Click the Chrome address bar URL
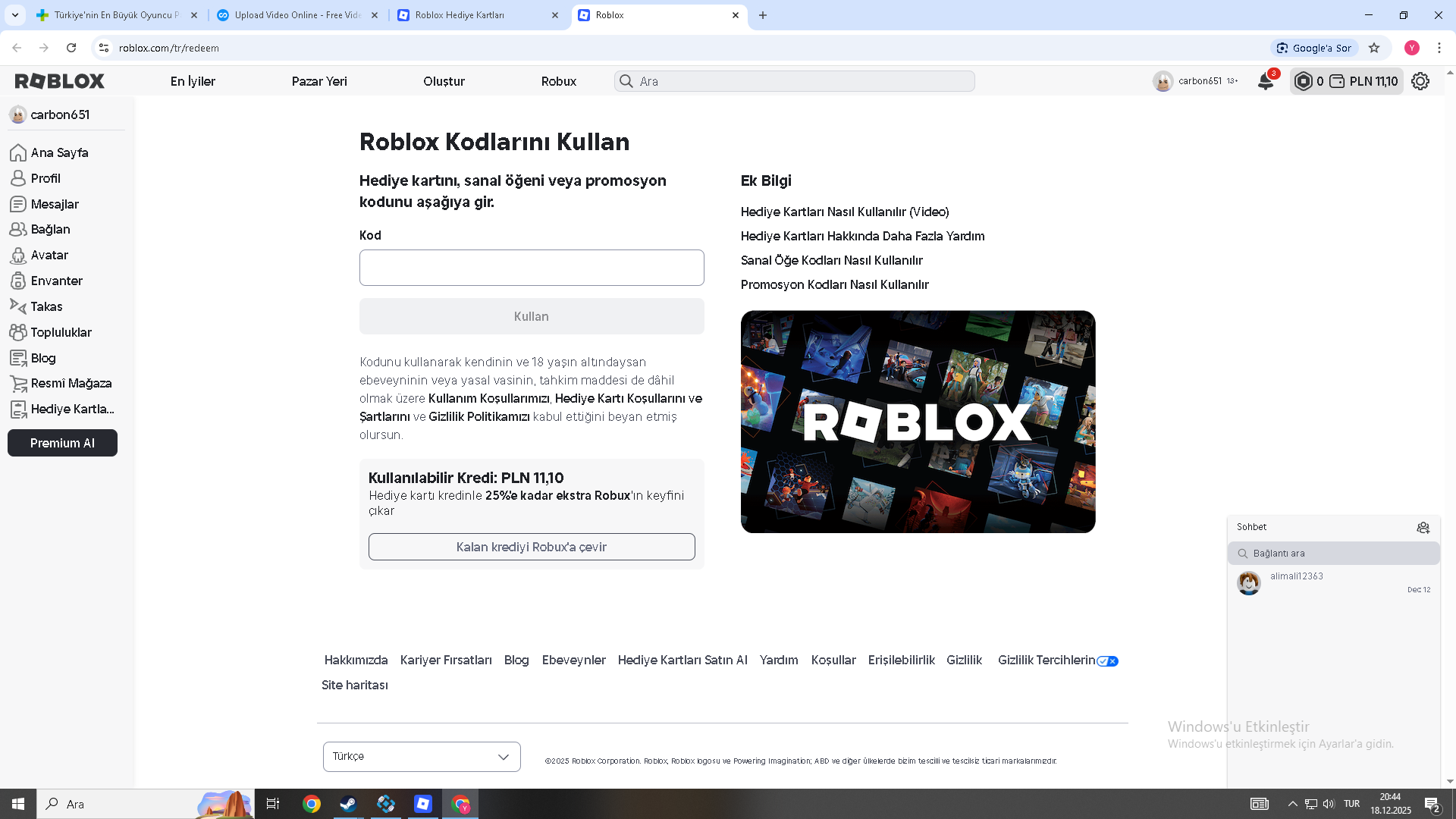The width and height of the screenshot is (1456, 819). click(169, 48)
